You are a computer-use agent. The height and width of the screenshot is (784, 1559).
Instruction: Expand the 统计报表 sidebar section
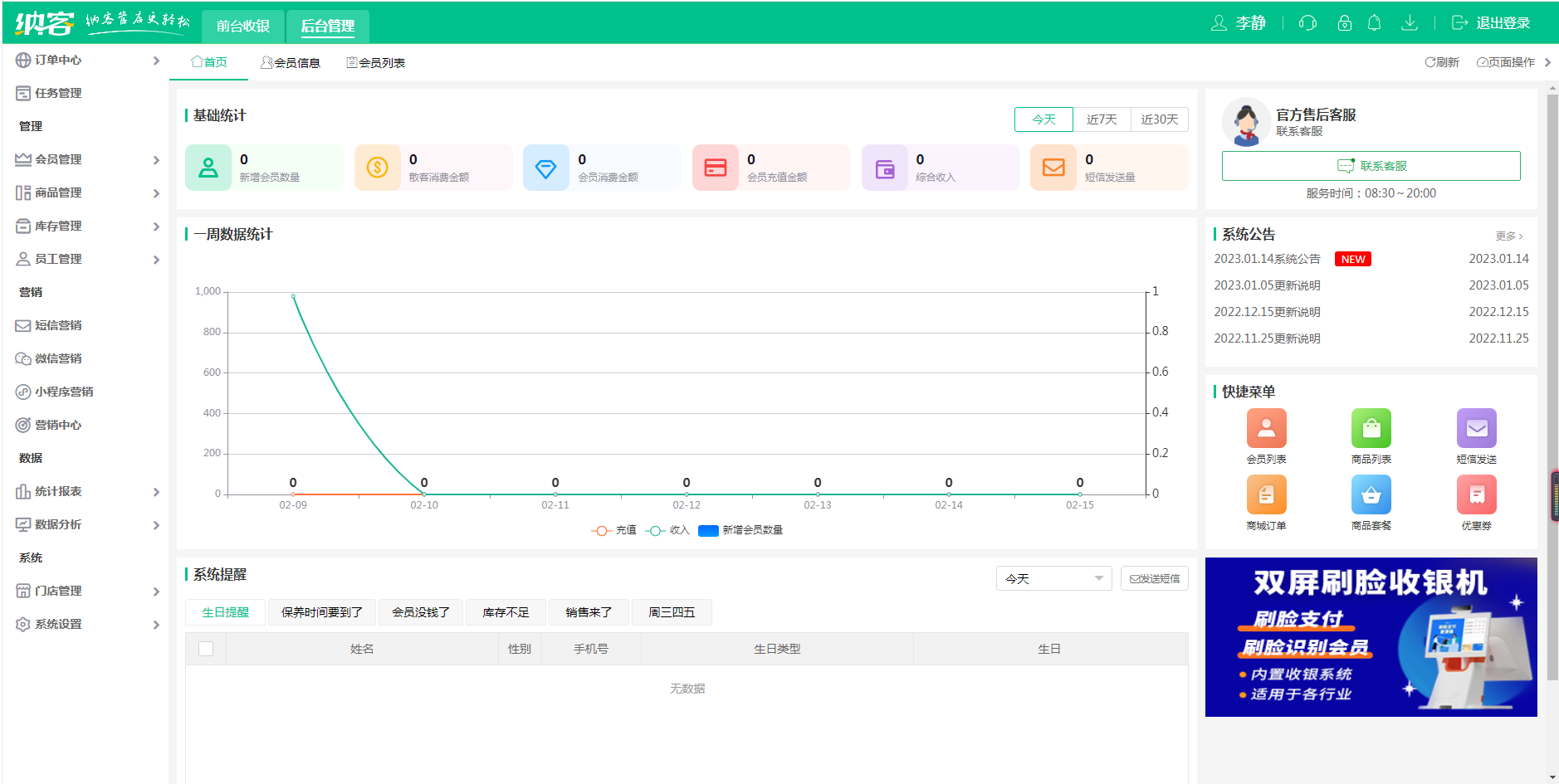[58, 491]
